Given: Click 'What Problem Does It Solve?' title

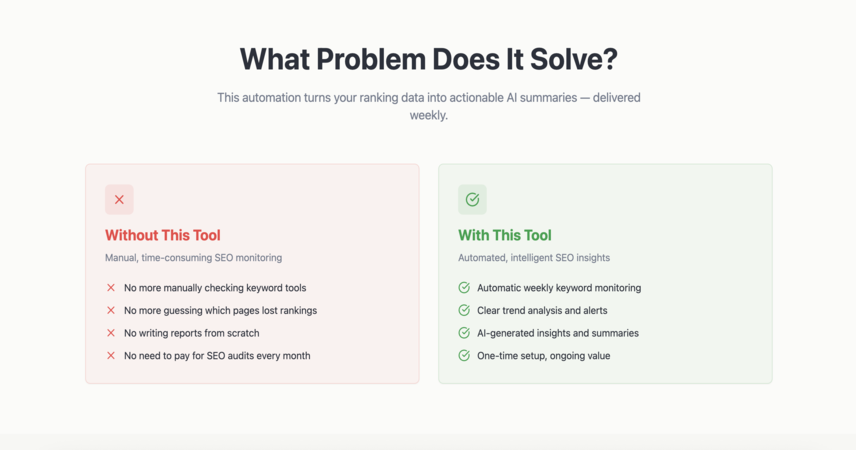Looking at the screenshot, I should coord(429,59).
